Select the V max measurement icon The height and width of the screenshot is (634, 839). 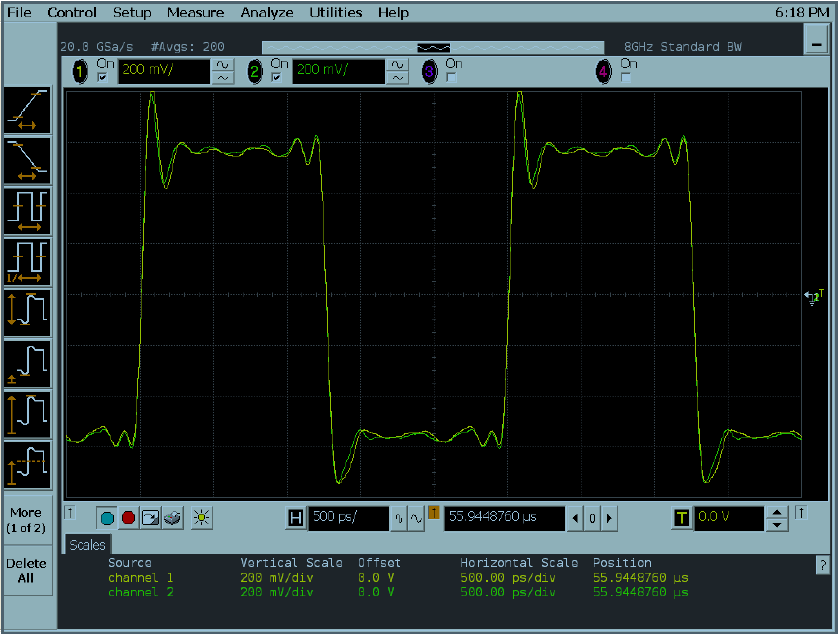27,415
